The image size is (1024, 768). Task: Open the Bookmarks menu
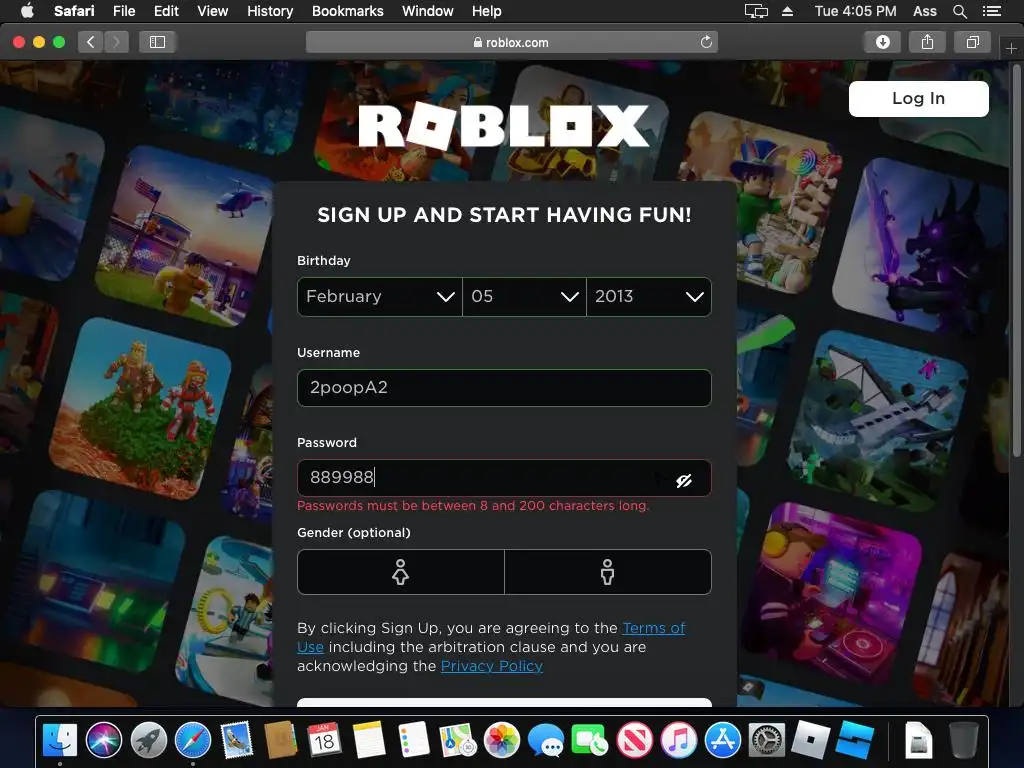tap(347, 11)
